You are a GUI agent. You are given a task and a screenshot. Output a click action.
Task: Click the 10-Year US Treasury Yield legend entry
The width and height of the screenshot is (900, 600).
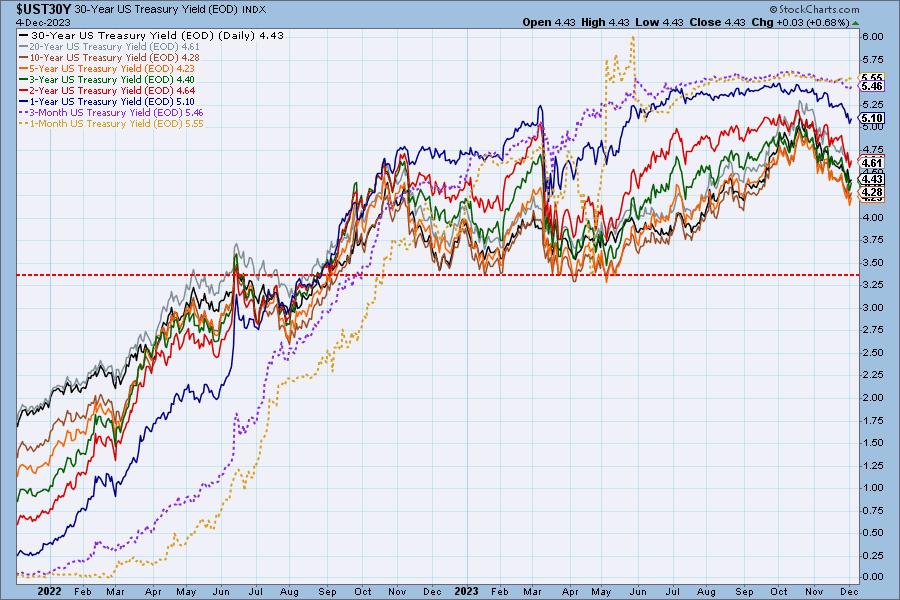(x=110, y=57)
